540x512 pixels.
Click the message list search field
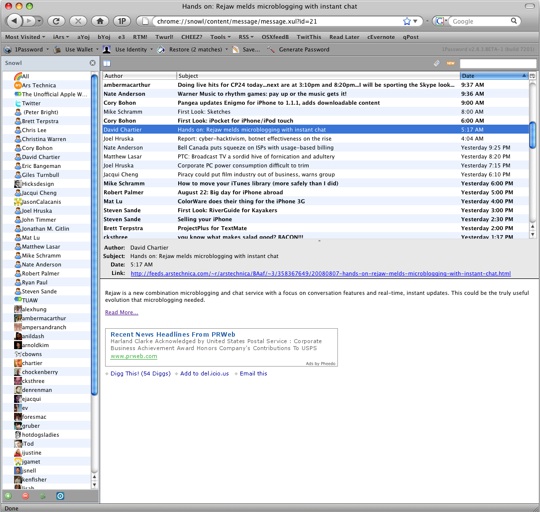pos(498,63)
